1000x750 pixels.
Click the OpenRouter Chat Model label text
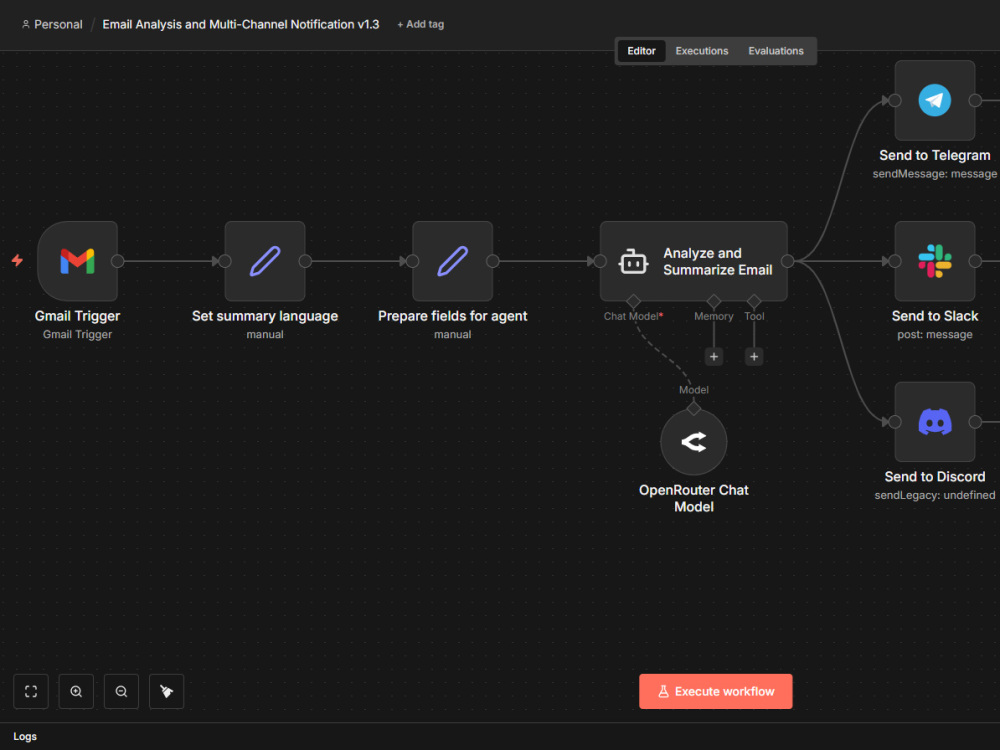point(693,498)
